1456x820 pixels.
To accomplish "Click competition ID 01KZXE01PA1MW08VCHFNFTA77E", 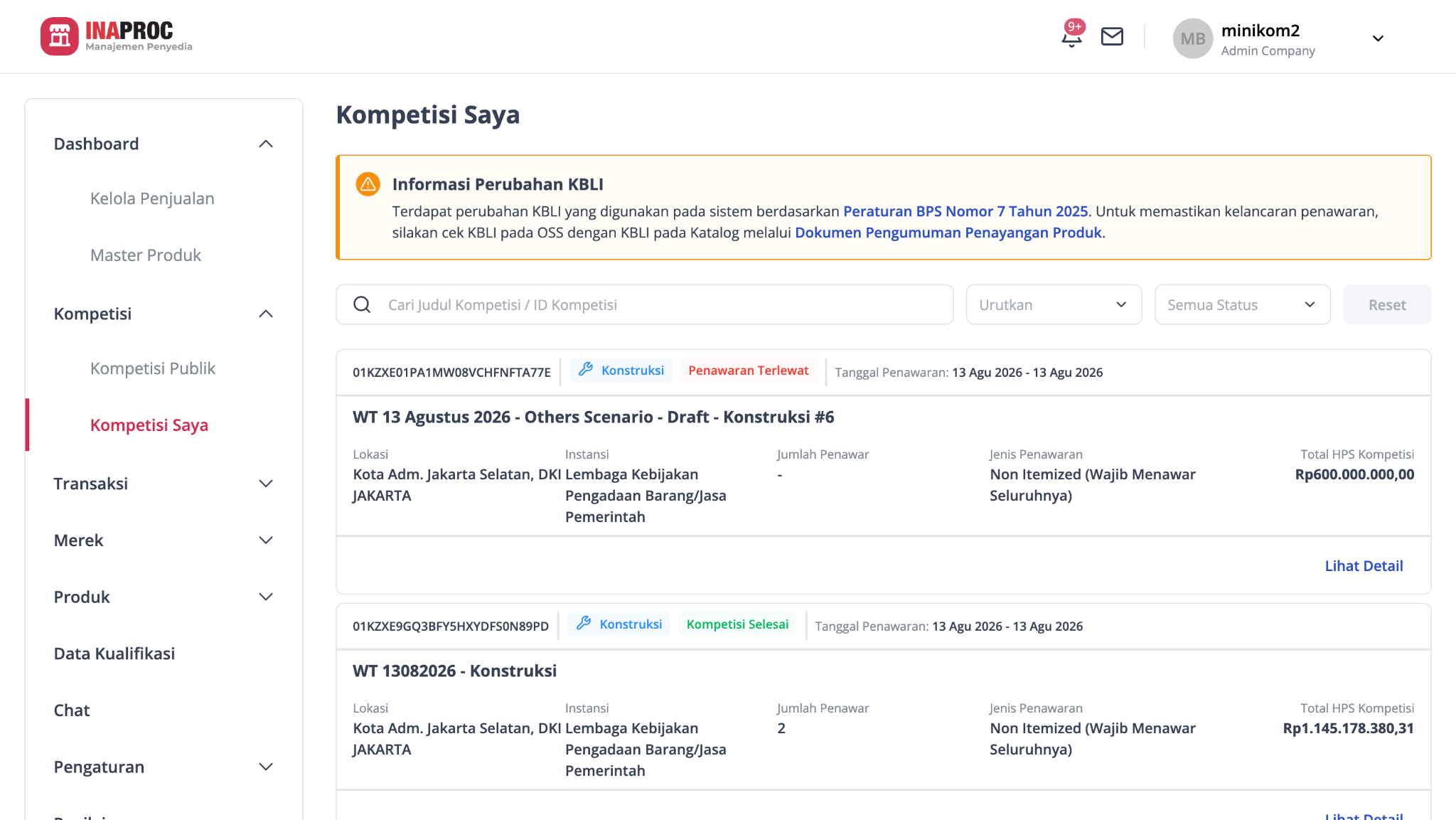I will tap(451, 372).
